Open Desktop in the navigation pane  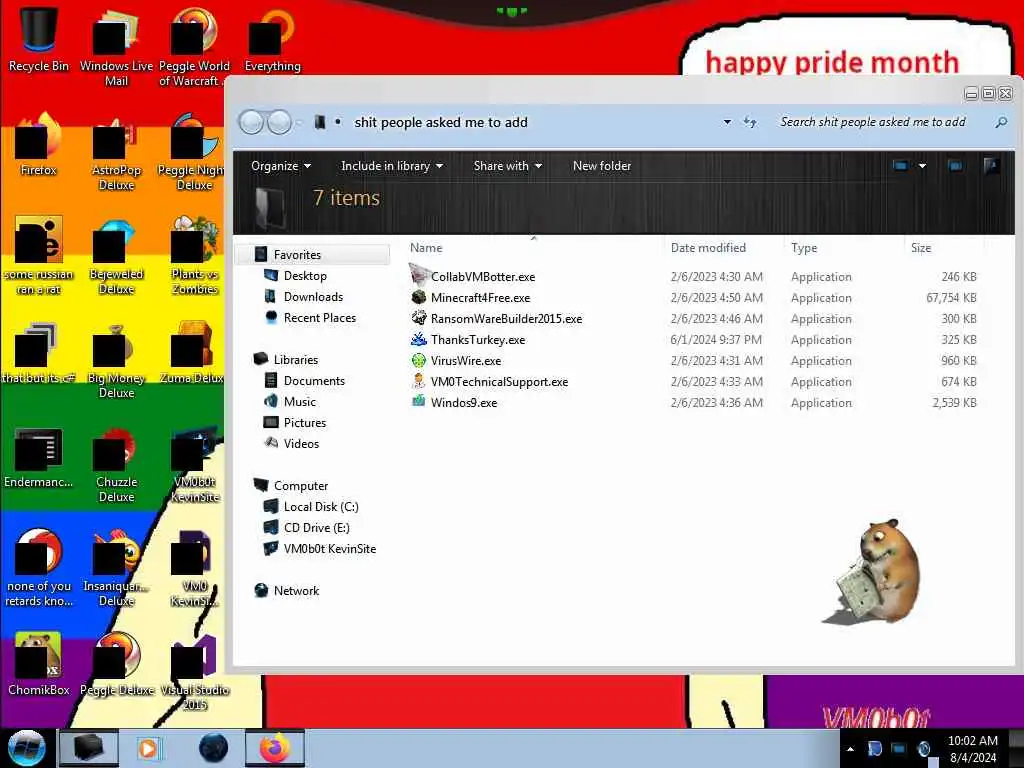[304, 276]
